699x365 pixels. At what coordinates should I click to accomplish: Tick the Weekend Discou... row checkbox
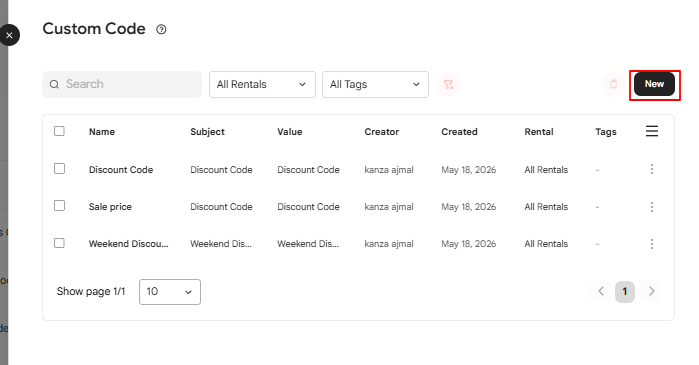pos(59,243)
